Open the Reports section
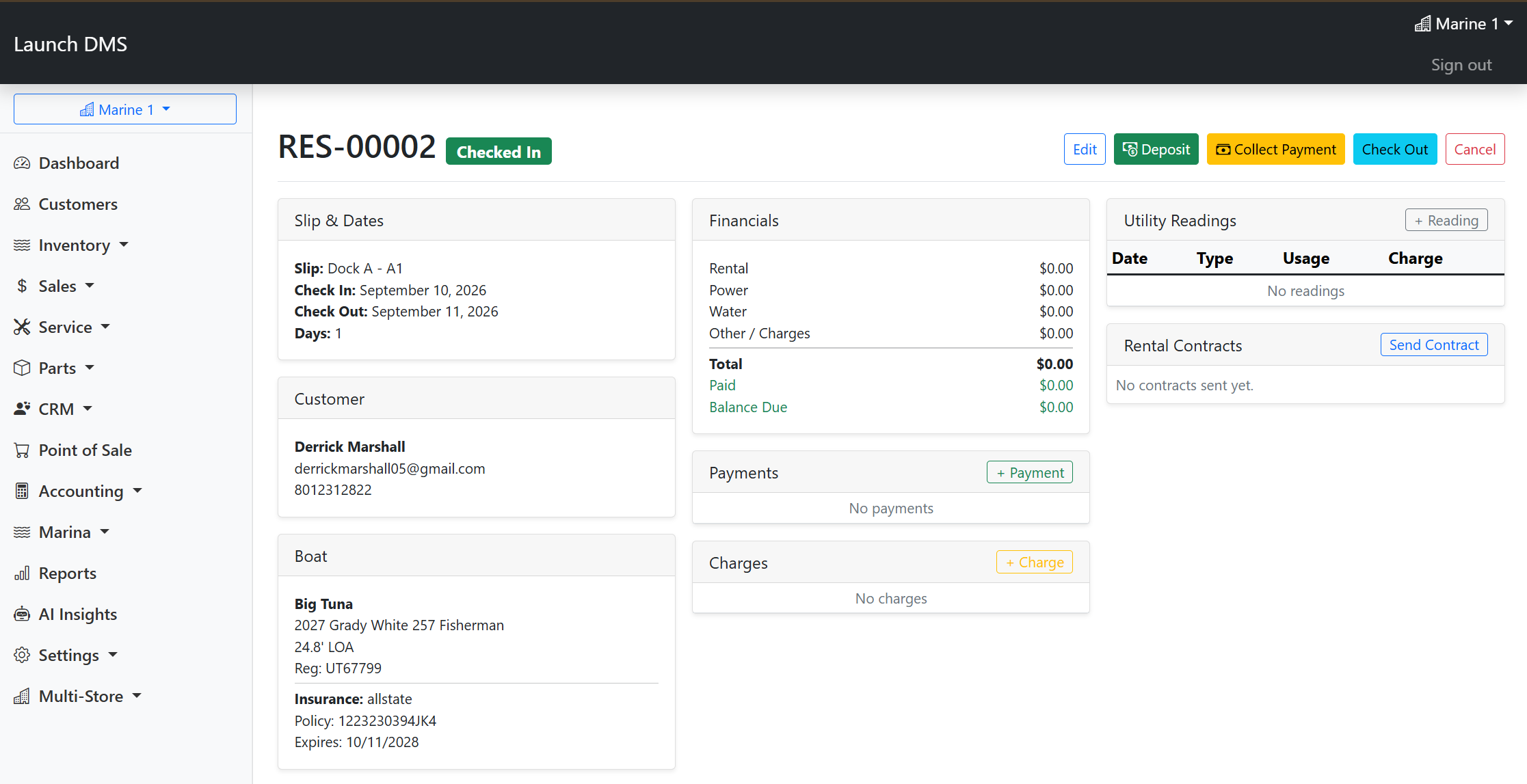Image resolution: width=1527 pixels, height=784 pixels. pos(67,573)
